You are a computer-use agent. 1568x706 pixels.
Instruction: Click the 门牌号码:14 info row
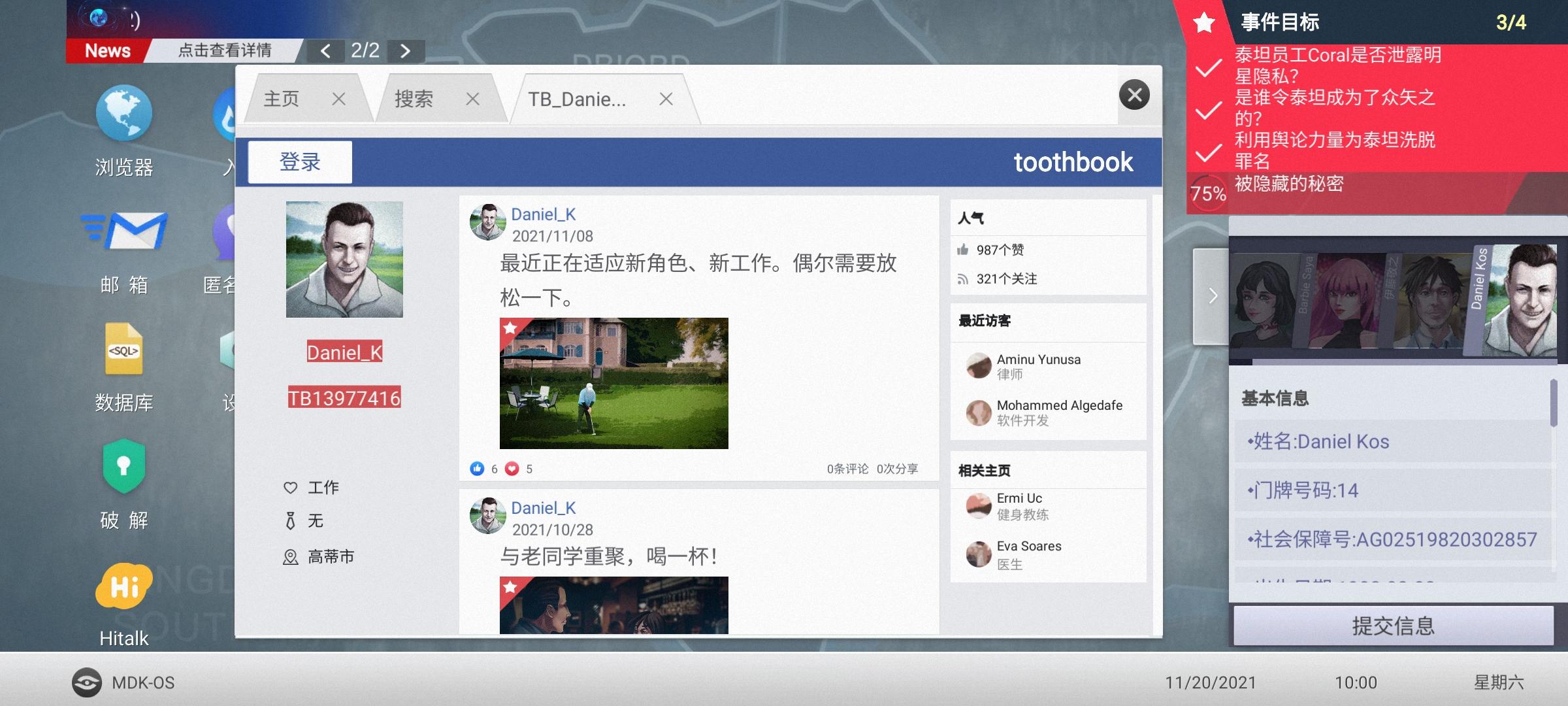pyautogui.click(x=1392, y=490)
